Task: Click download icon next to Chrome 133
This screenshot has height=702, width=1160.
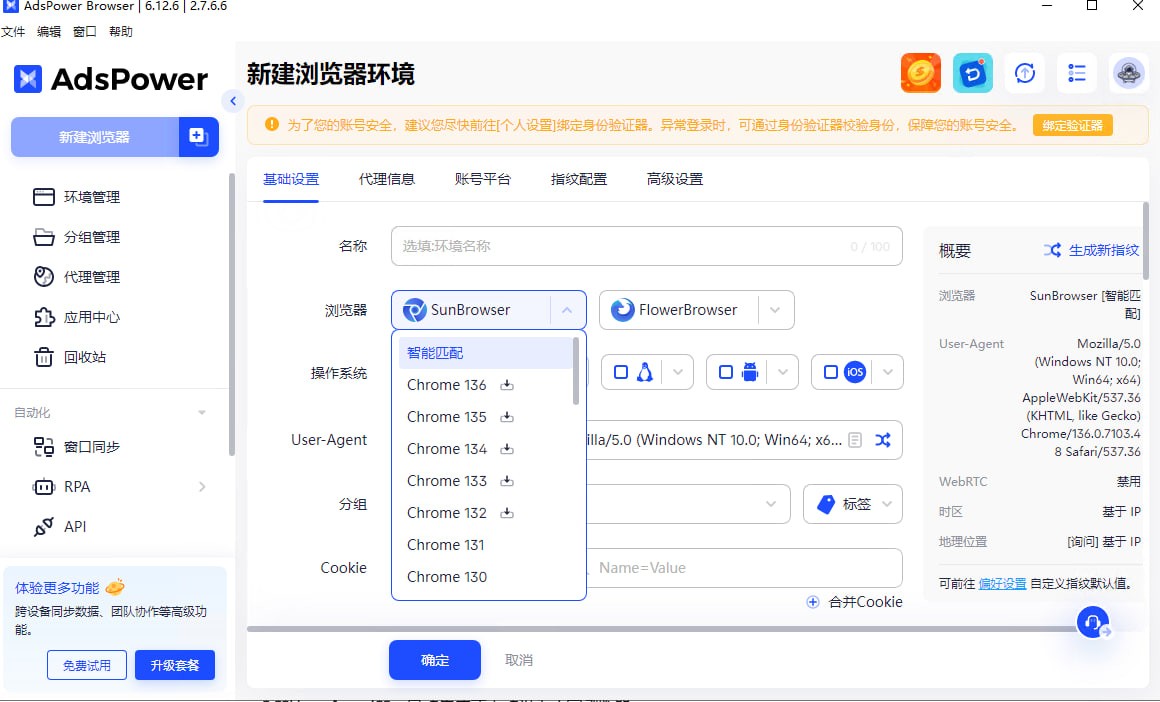Action: 507,481
